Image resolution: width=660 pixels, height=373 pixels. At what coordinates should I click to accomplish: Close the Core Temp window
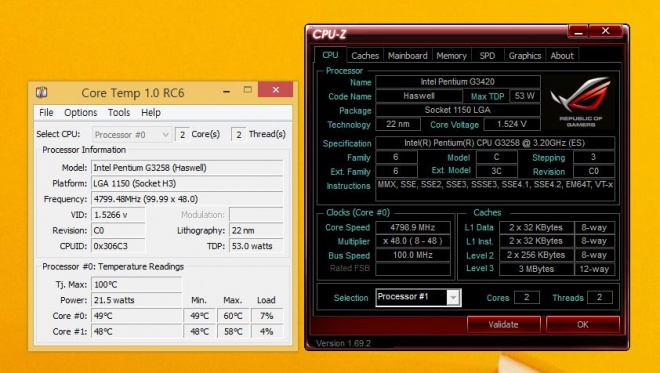[x=276, y=90]
